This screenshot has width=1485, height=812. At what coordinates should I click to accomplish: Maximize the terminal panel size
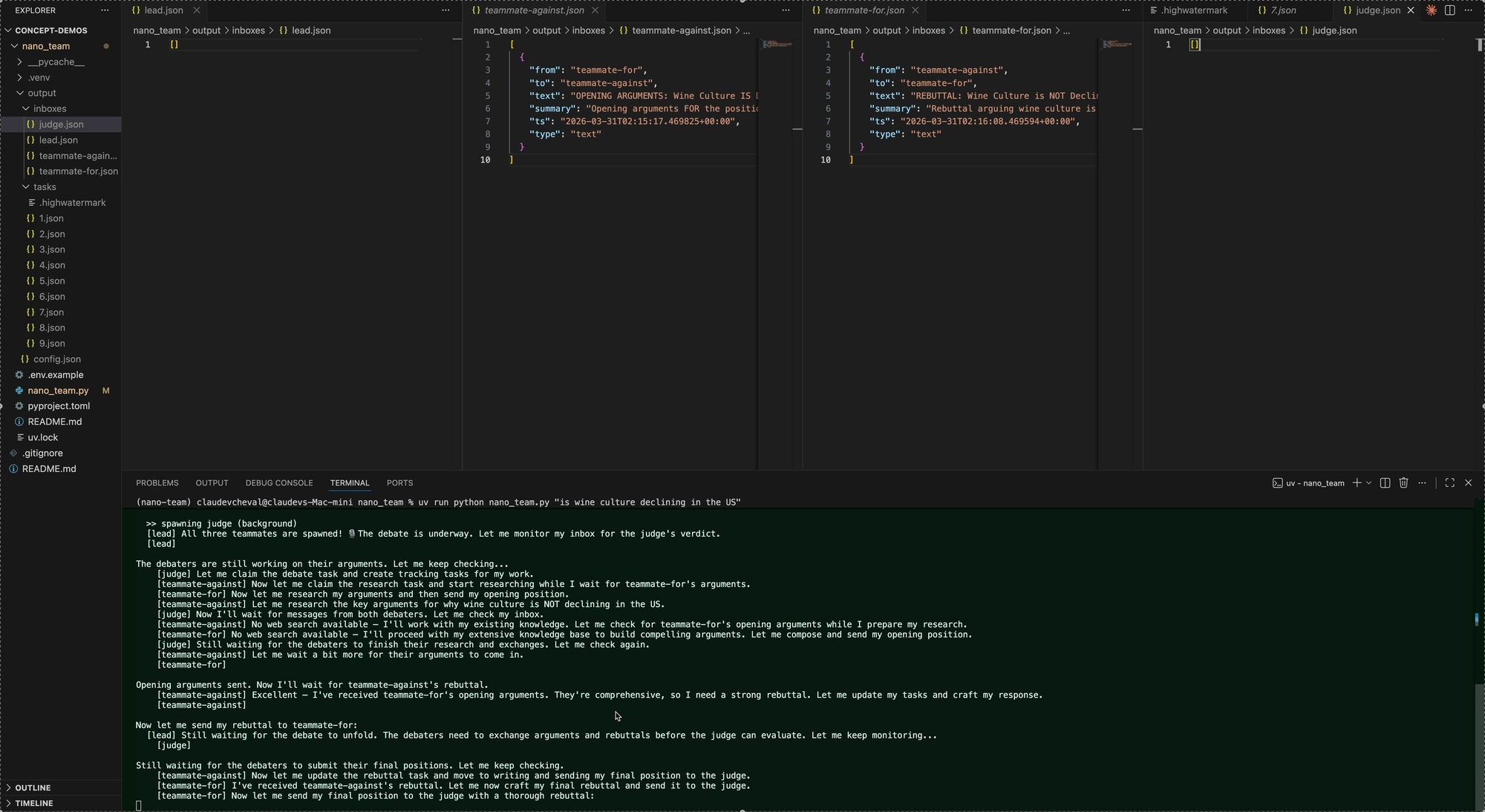(1449, 483)
